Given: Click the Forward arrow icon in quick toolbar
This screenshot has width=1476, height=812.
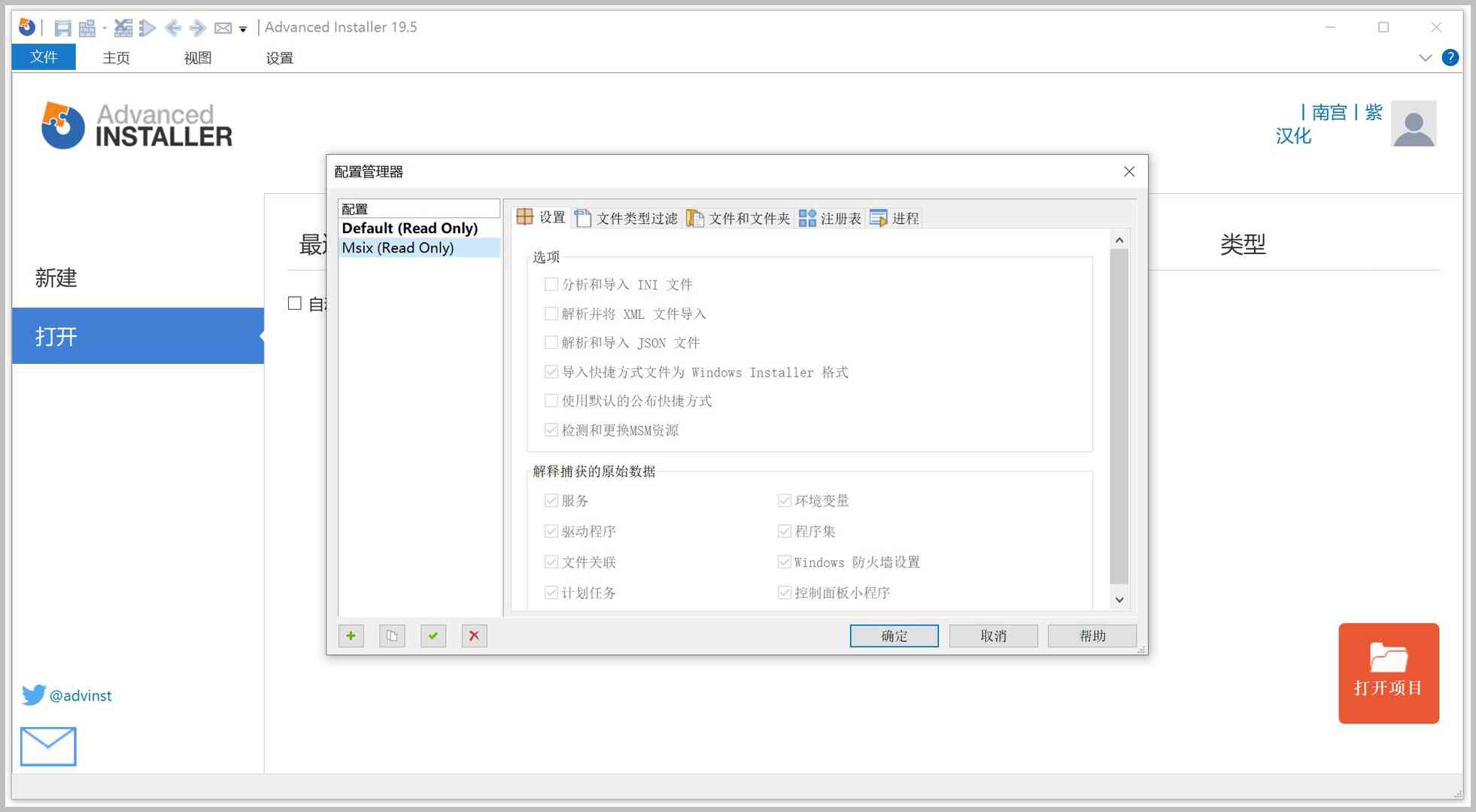Looking at the screenshot, I should 198,29.
